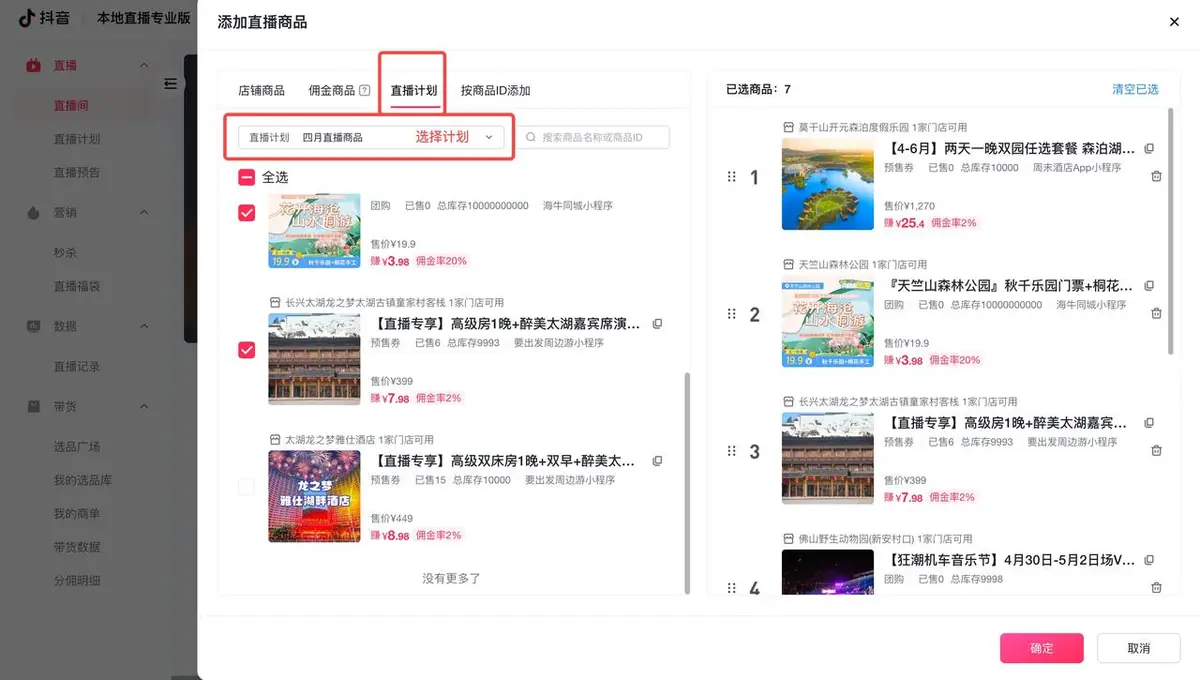
Task: Open 选品广场 in the sidebar
Action: (77, 447)
